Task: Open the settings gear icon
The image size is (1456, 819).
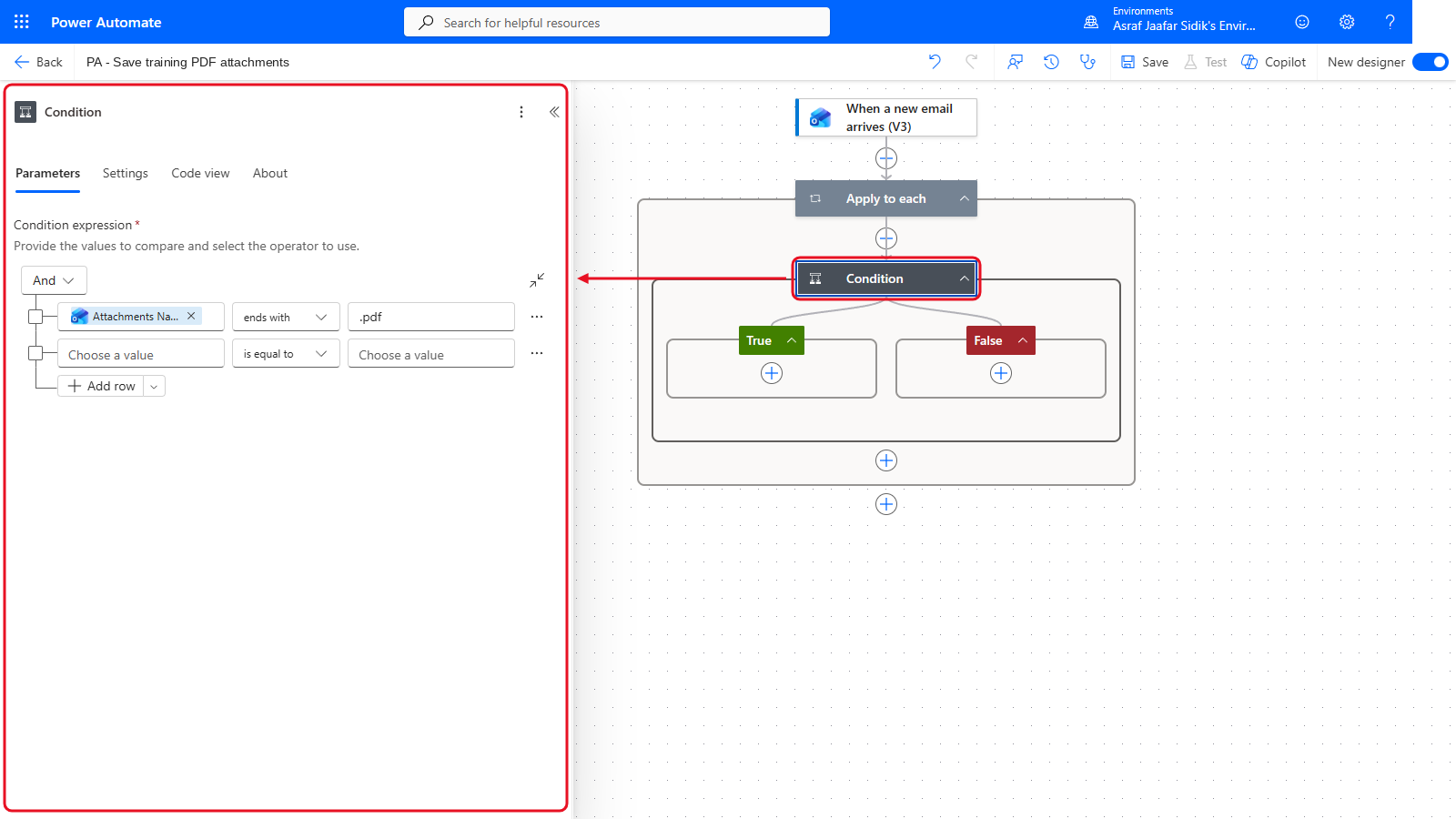Action: click(x=1347, y=22)
